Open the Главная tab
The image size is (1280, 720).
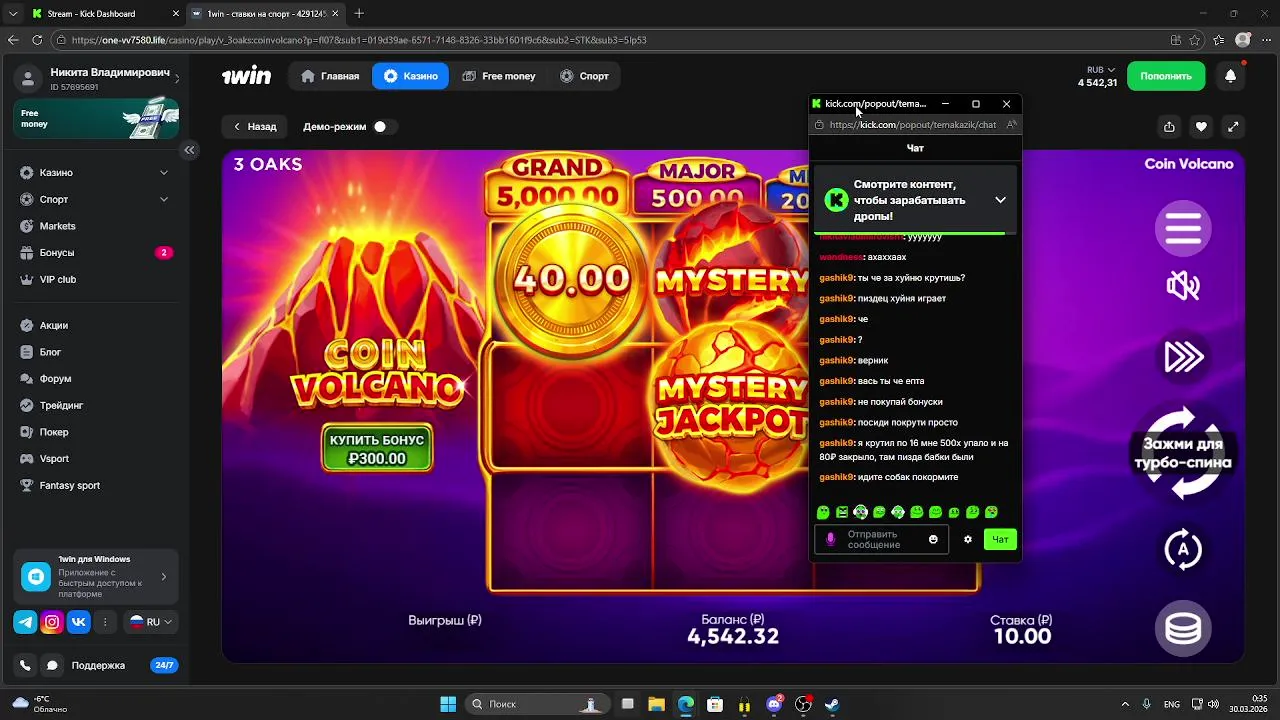[330, 76]
